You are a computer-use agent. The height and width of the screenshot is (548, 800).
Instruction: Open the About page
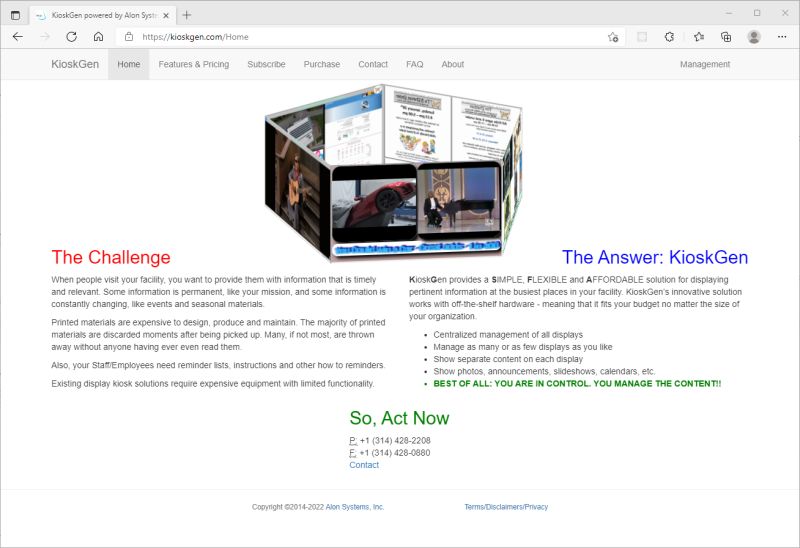pyautogui.click(x=453, y=64)
